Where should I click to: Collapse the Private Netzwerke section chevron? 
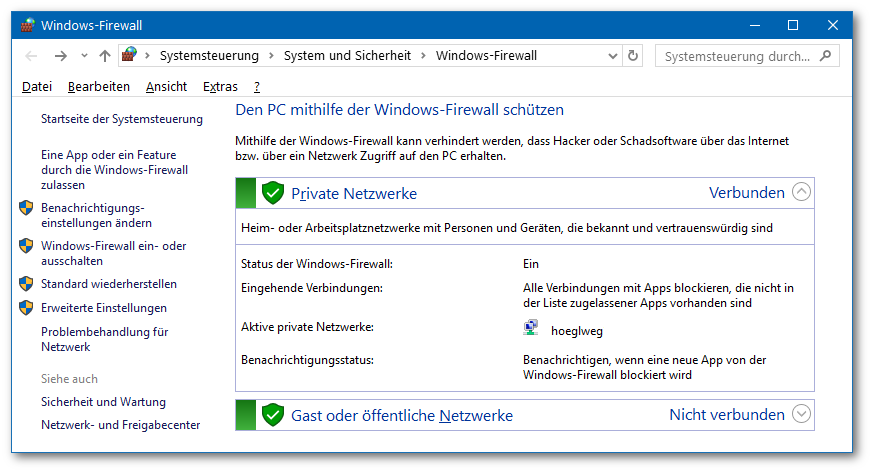point(801,192)
